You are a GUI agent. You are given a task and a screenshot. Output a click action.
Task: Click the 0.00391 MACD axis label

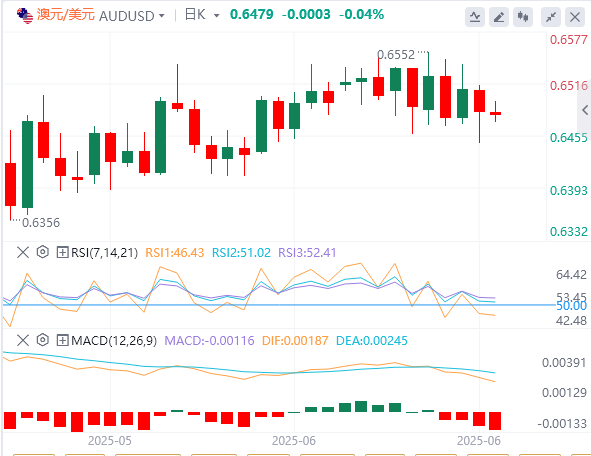coord(564,363)
